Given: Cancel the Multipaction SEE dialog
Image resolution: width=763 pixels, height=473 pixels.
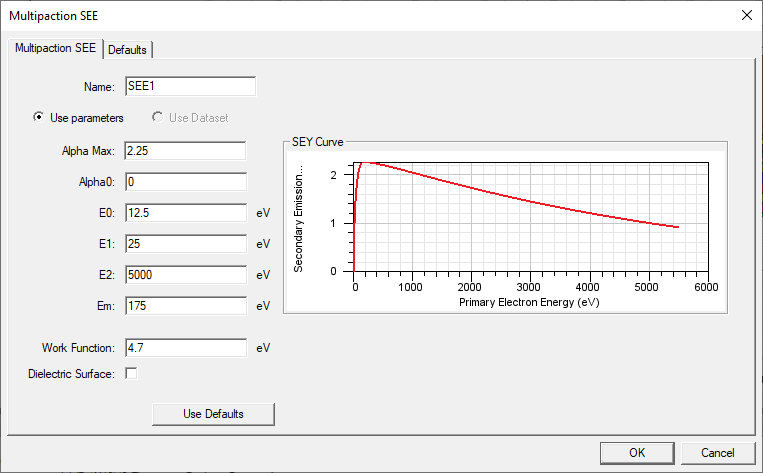Looking at the screenshot, I should 717,453.
